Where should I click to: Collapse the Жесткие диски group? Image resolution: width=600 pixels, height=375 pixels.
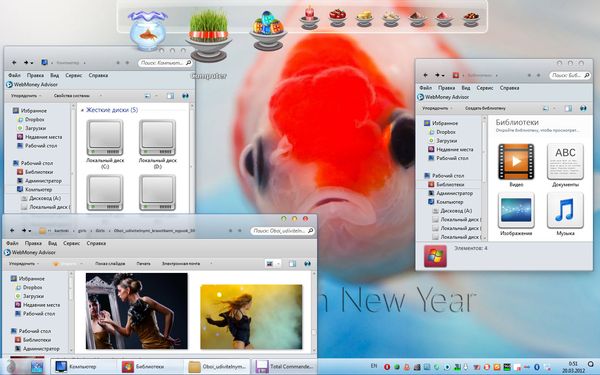pyautogui.click(x=82, y=110)
